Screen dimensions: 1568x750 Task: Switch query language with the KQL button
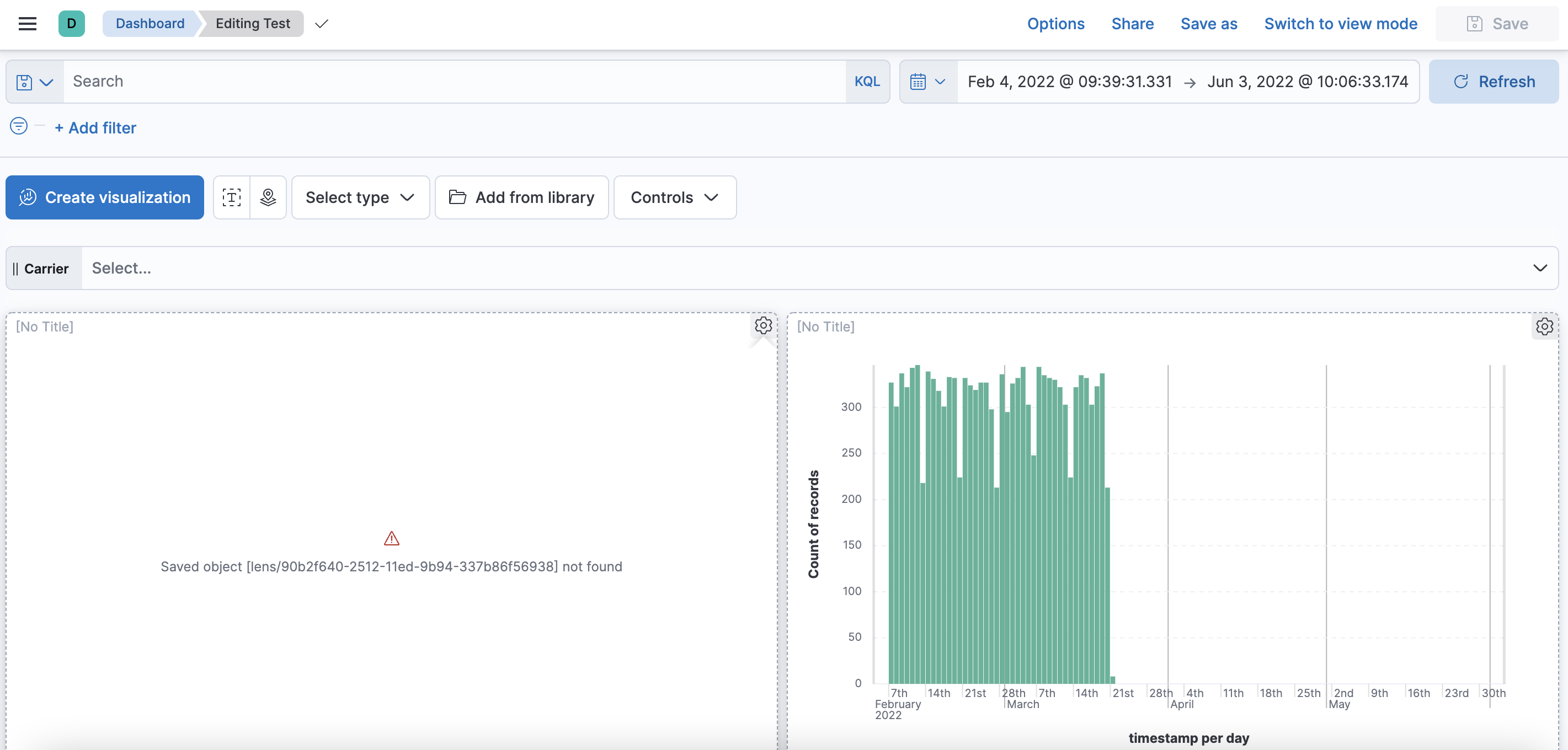click(x=867, y=81)
